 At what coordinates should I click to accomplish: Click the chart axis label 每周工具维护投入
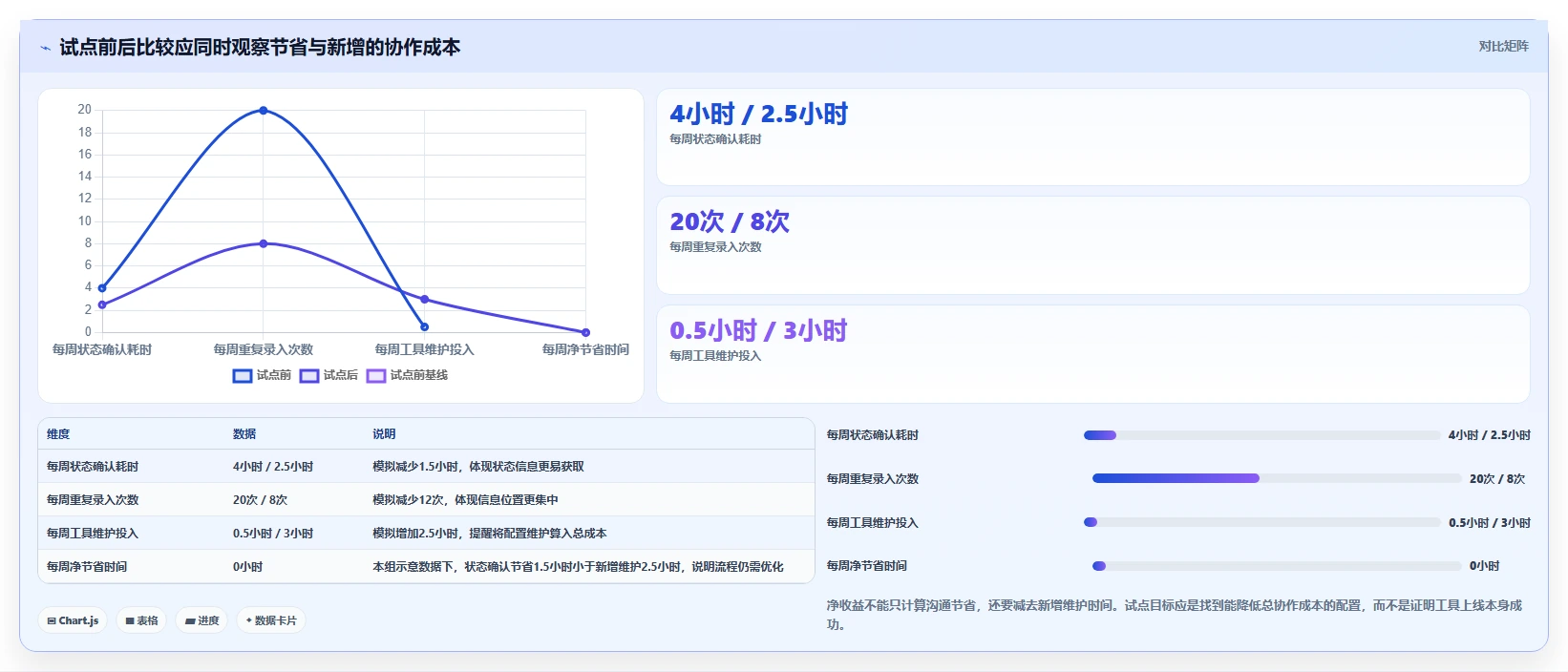424,349
